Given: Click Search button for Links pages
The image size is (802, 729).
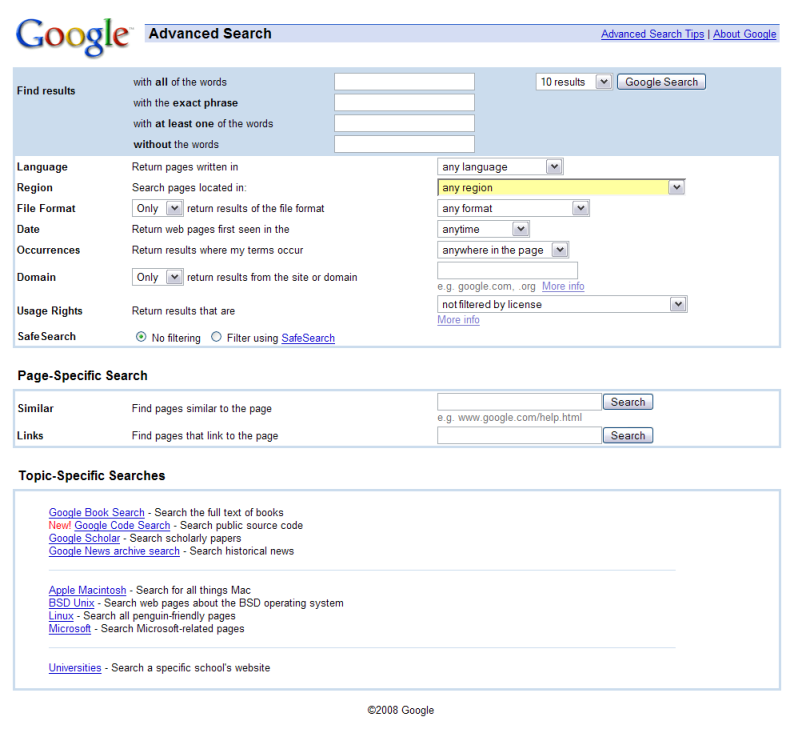Looking at the screenshot, I should click(x=628, y=436).
